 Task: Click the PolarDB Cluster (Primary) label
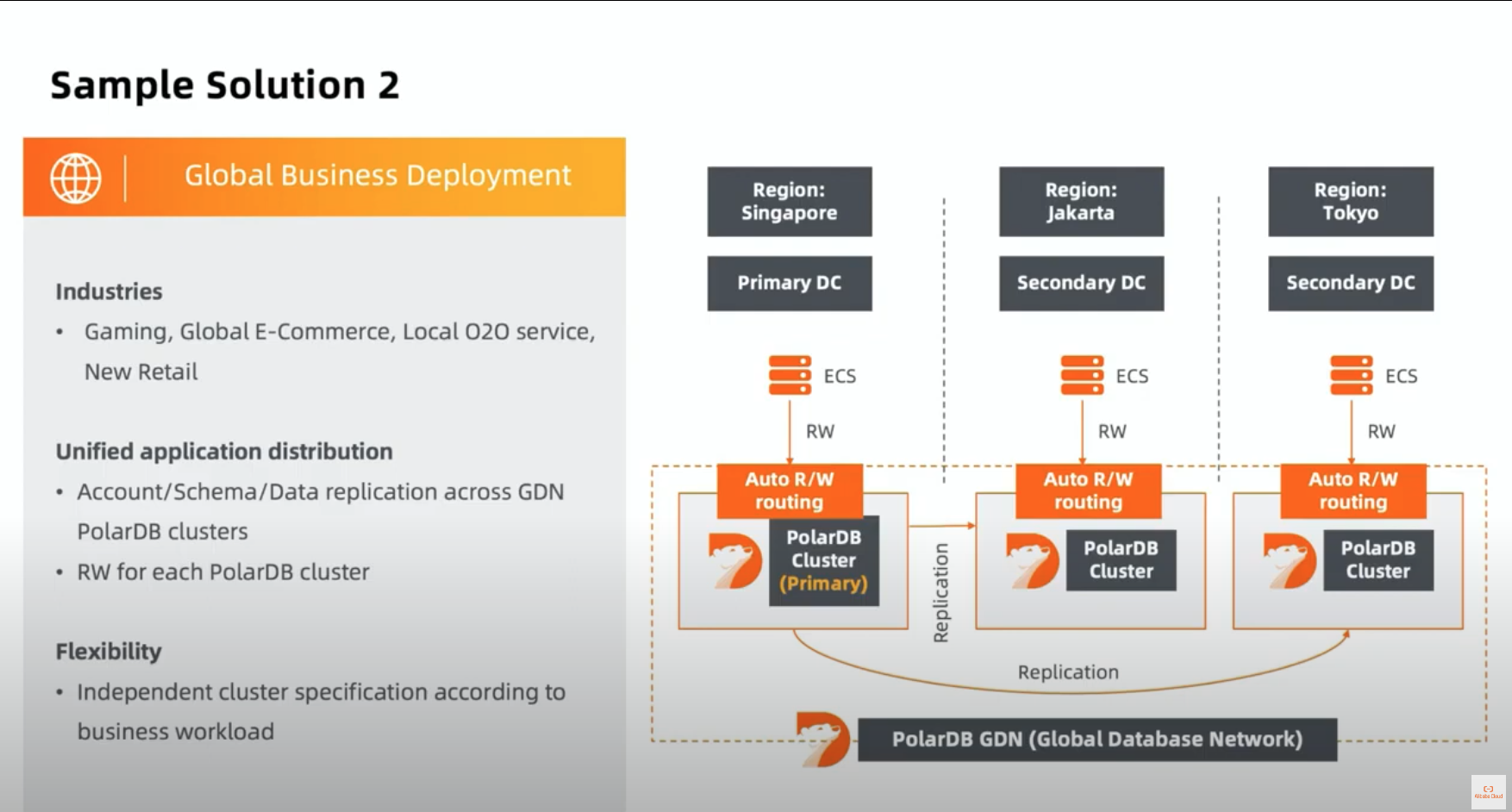click(x=824, y=560)
